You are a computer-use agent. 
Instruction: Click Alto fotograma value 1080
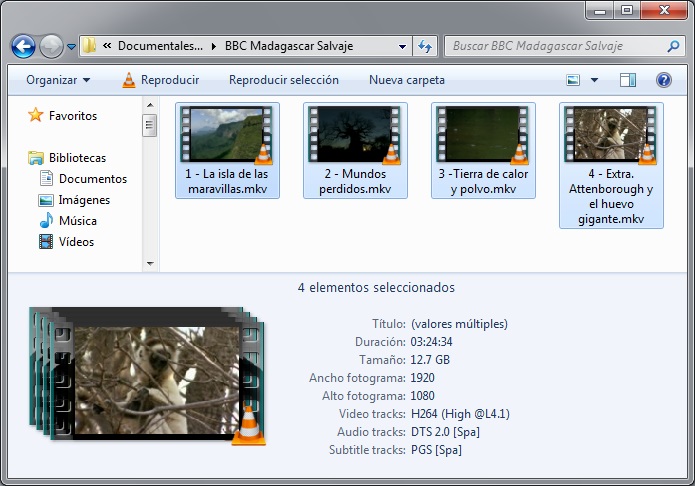pos(422,396)
